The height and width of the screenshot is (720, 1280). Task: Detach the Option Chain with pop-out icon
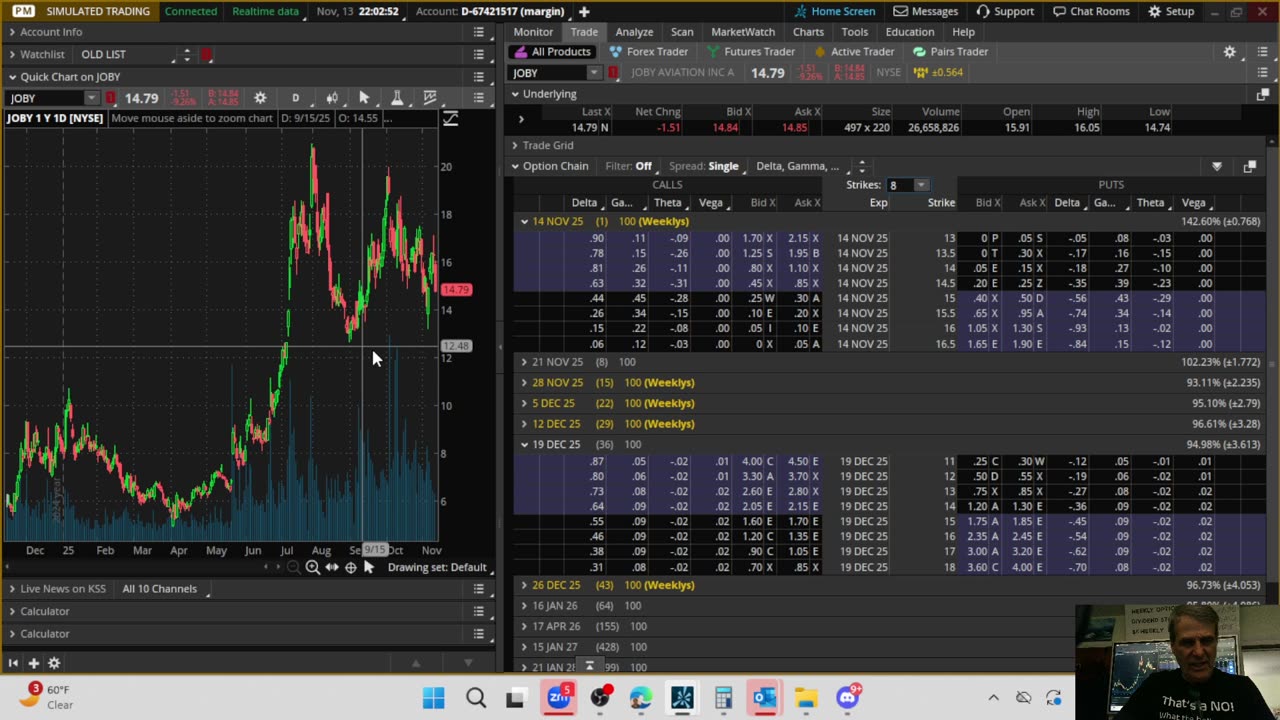pyautogui.click(x=1249, y=166)
